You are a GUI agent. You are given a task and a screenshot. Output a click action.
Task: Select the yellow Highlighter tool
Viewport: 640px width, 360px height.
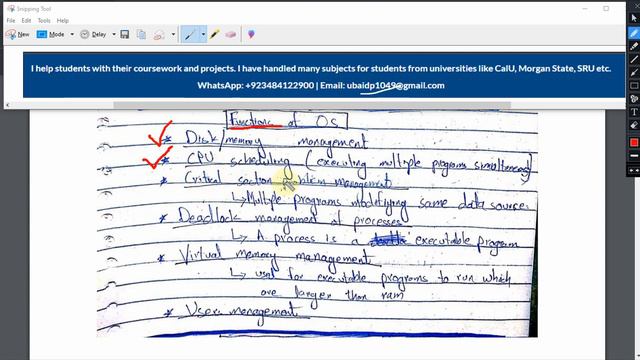(215, 35)
